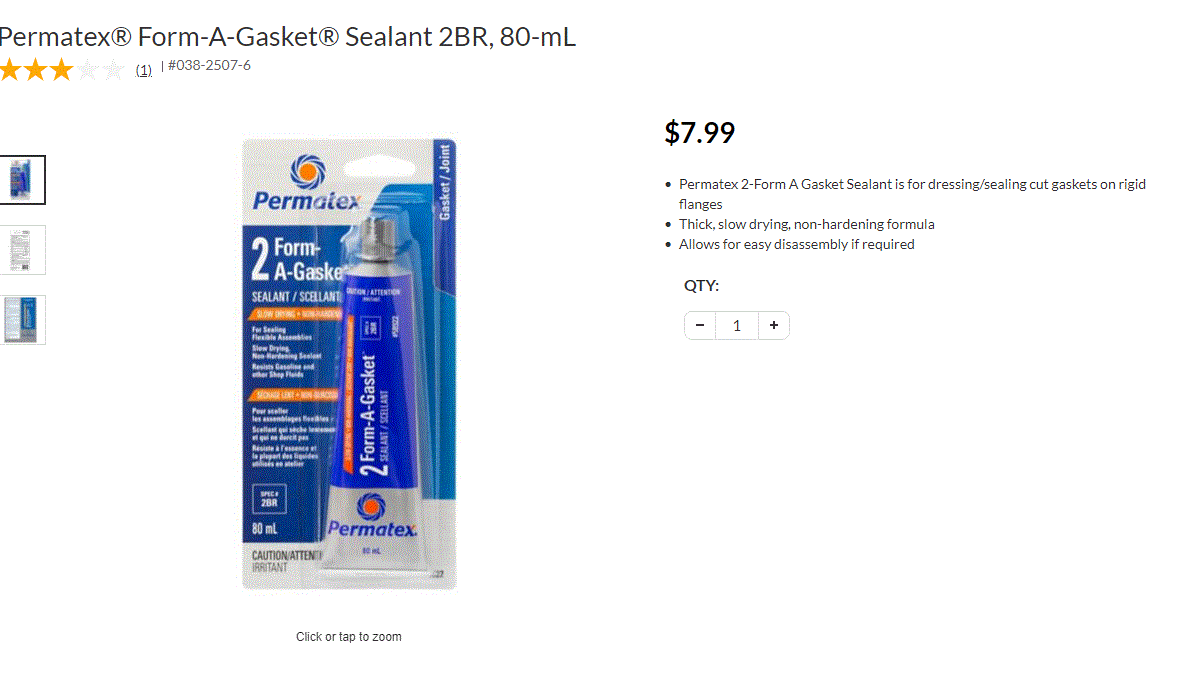This screenshot has width=1193, height=681.
Task: Open the (1) review count link
Action: coord(144,70)
